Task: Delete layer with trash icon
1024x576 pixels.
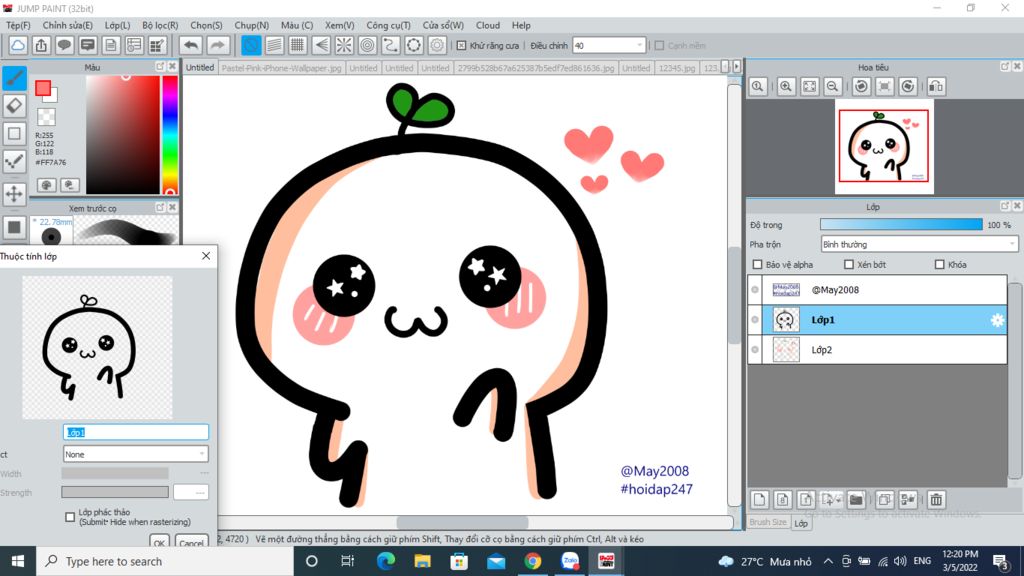Action: click(x=936, y=500)
